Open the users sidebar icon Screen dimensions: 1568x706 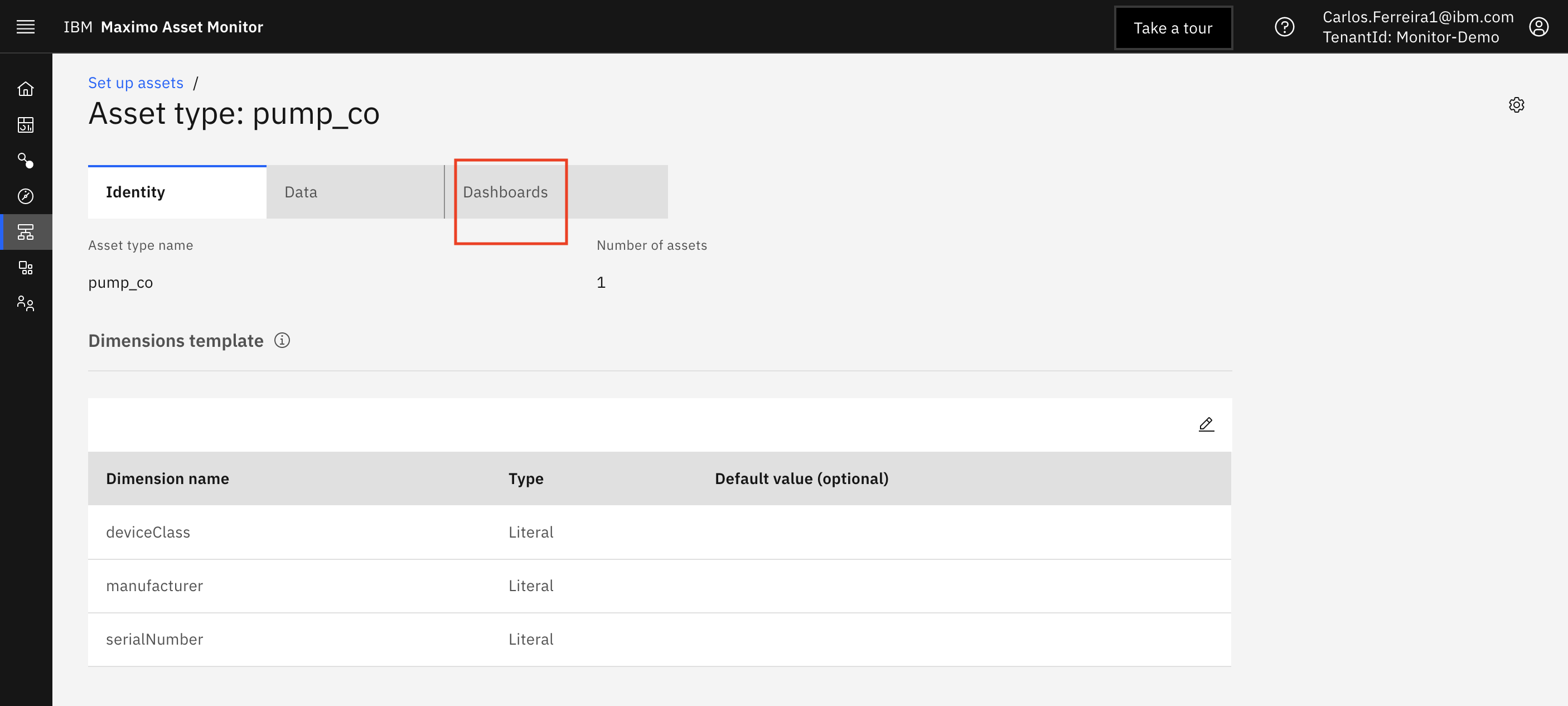click(x=26, y=303)
